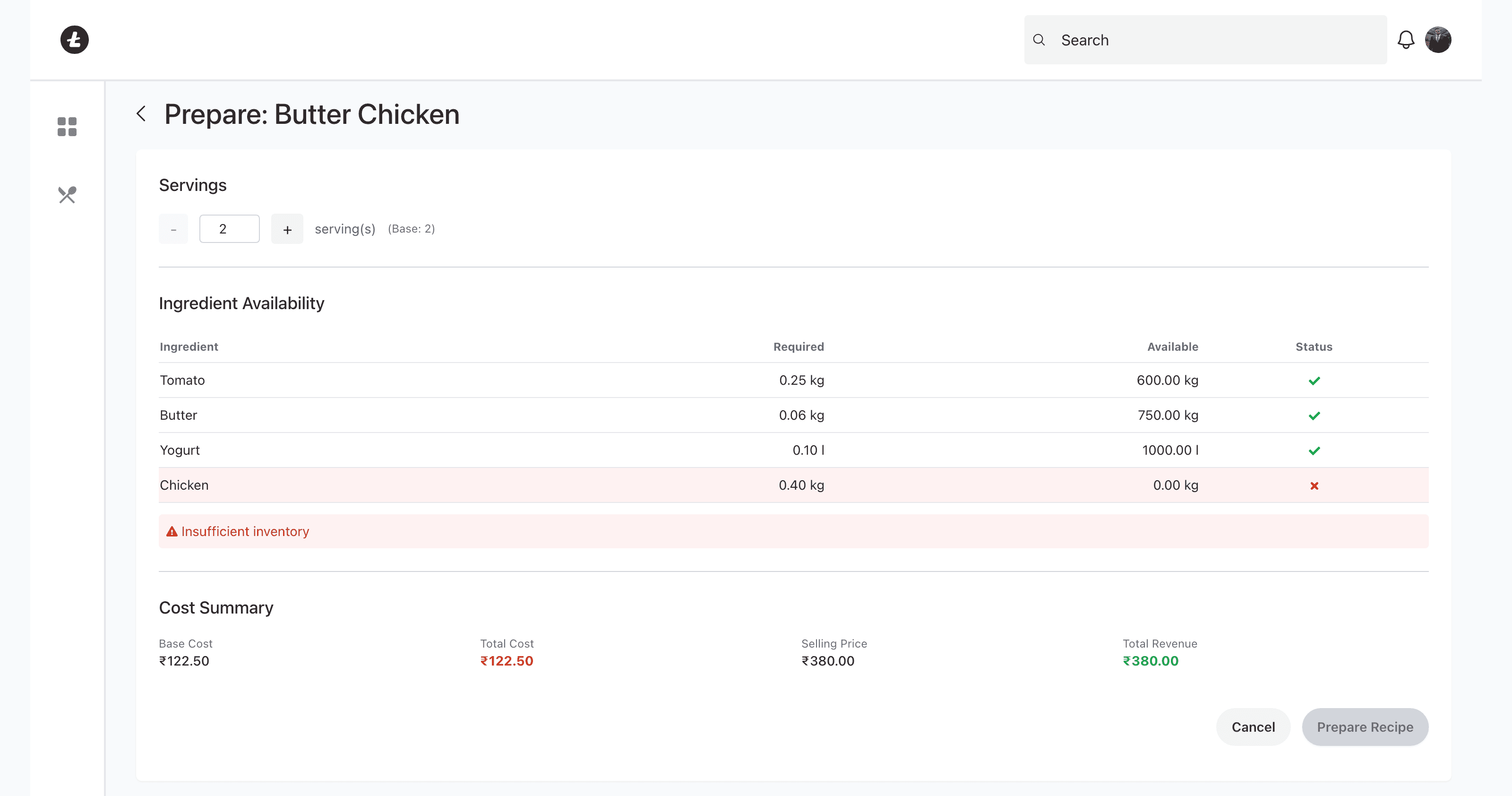
Task: Go back using the chevron beside the title
Action: pos(141,114)
